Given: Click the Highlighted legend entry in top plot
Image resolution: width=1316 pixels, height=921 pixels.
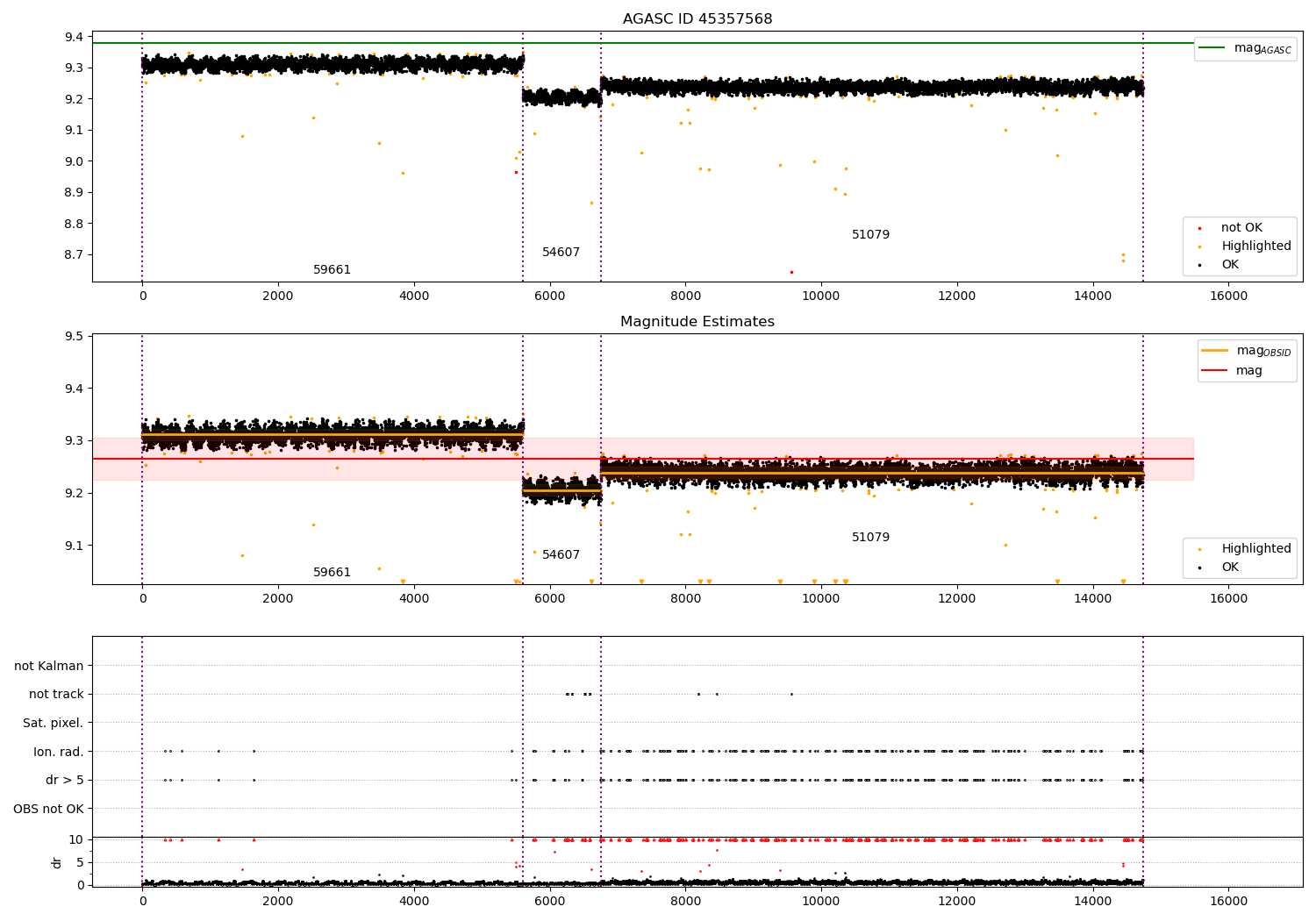Looking at the screenshot, I should [1246, 246].
